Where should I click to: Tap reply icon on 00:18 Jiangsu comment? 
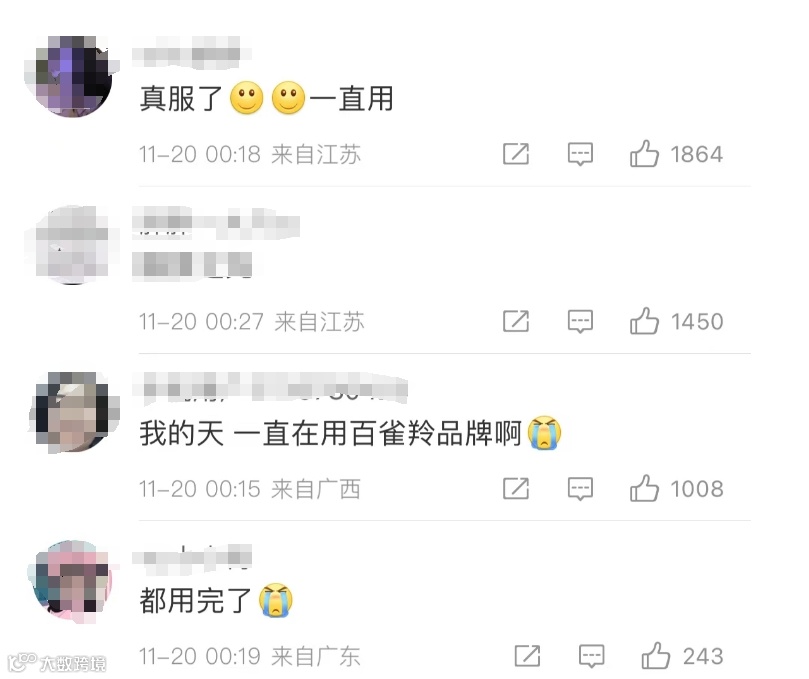[x=580, y=154]
